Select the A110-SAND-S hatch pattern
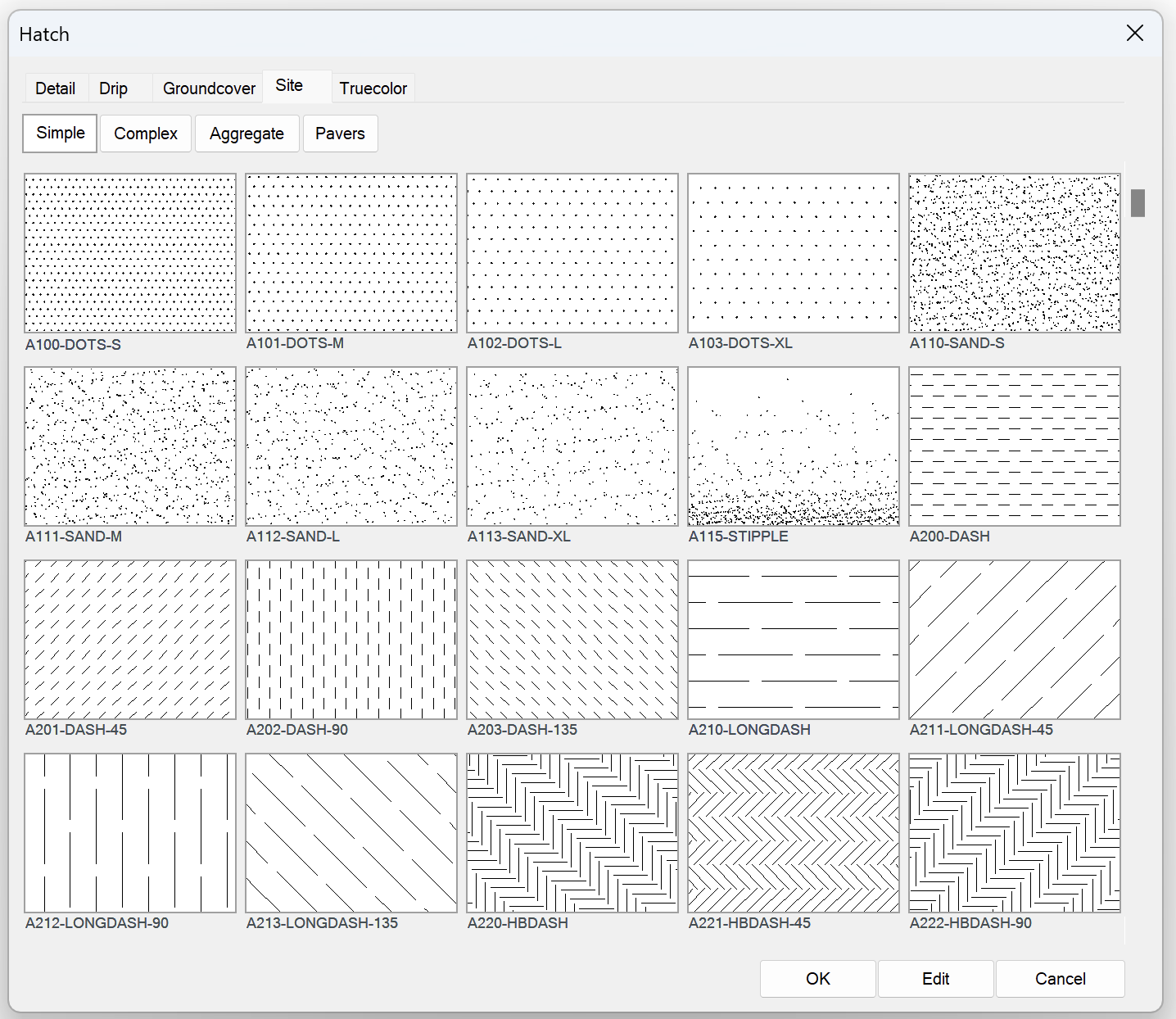The image size is (1176, 1019). pyautogui.click(x=1015, y=253)
